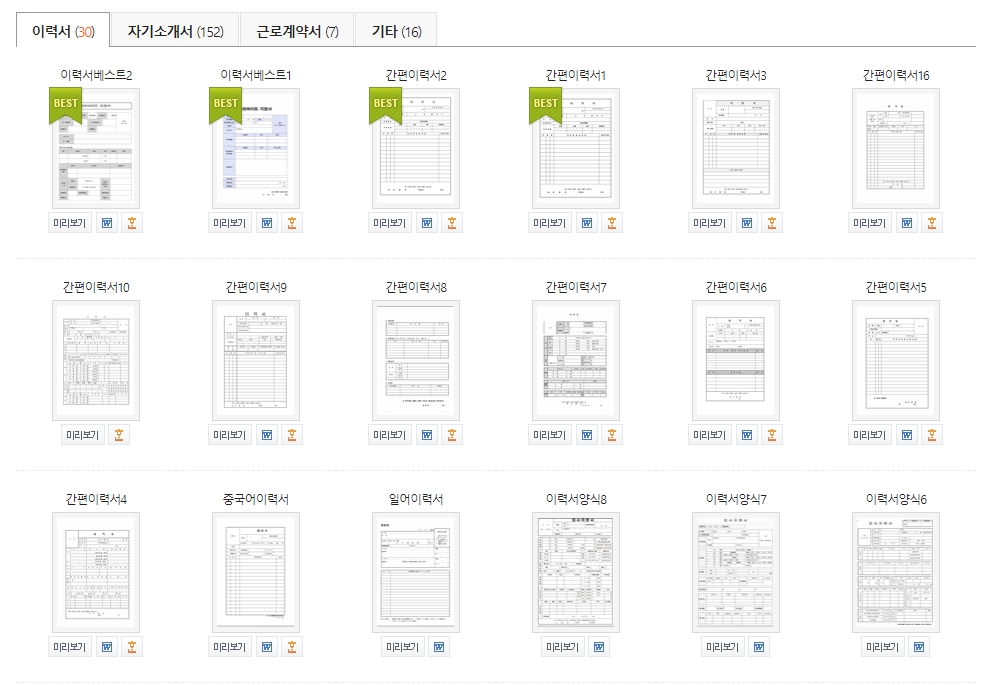Download Word file for 간편이력서7
The height and width of the screenshot is (685, 982).
tap(587, 435)
